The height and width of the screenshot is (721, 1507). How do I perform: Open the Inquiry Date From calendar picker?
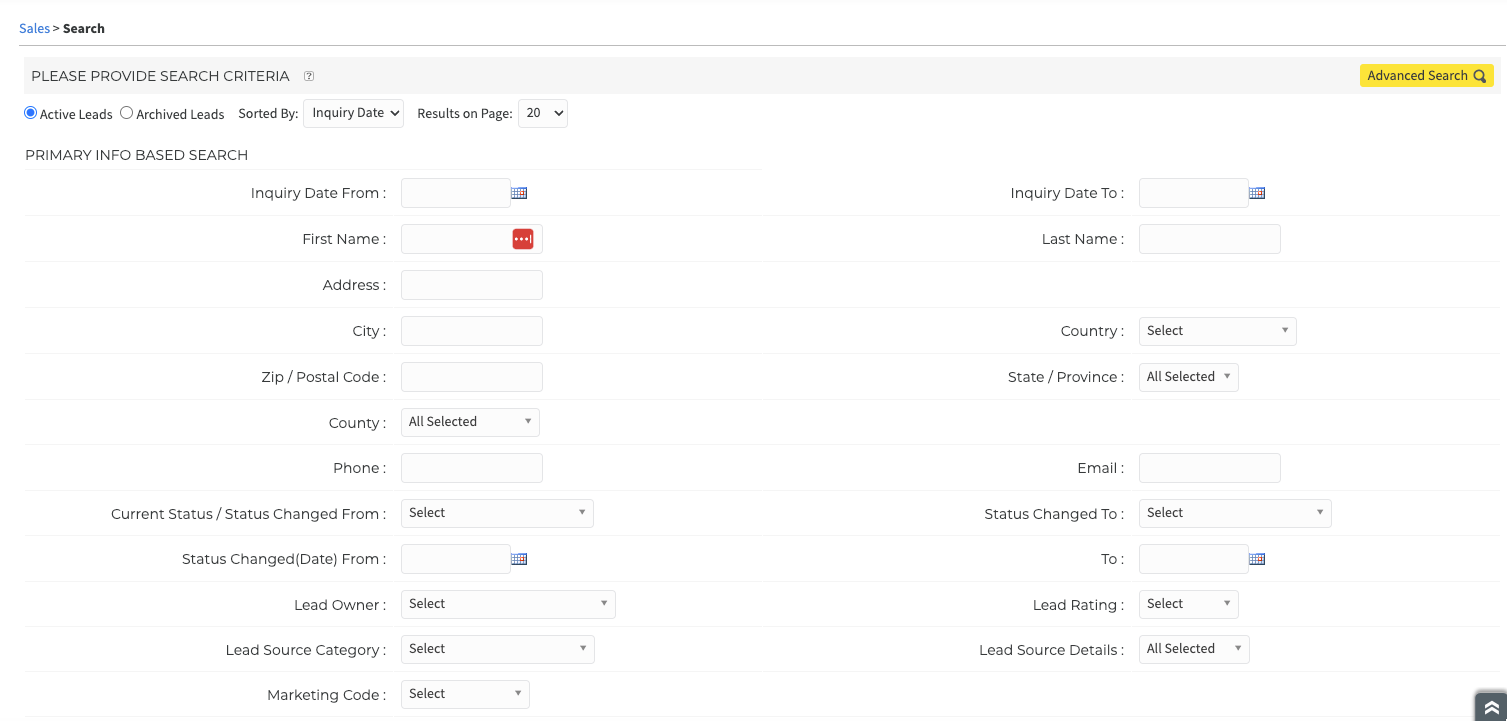pos(519,193)
